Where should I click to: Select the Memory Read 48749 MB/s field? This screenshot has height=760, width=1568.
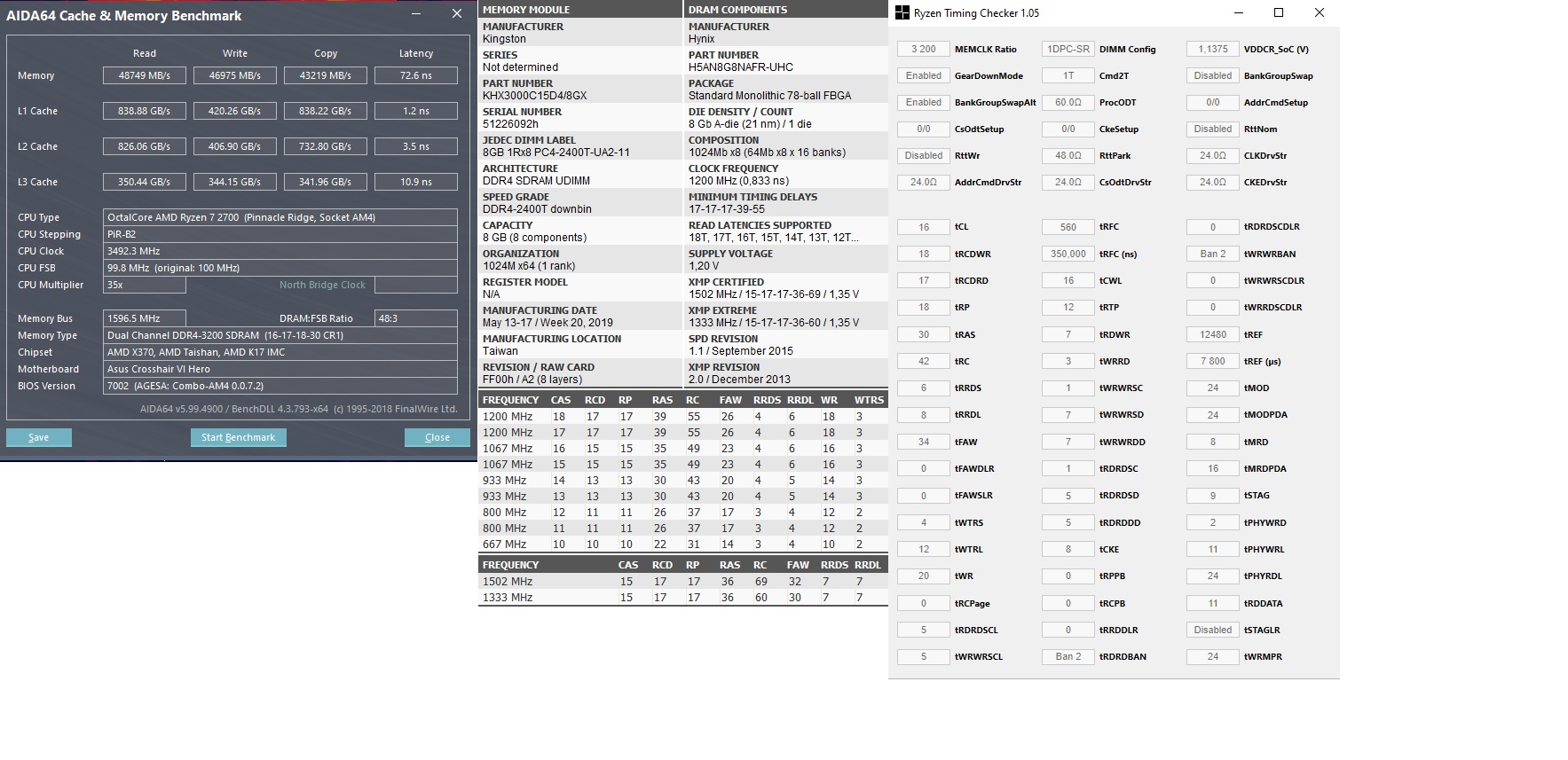coord(145,75)
